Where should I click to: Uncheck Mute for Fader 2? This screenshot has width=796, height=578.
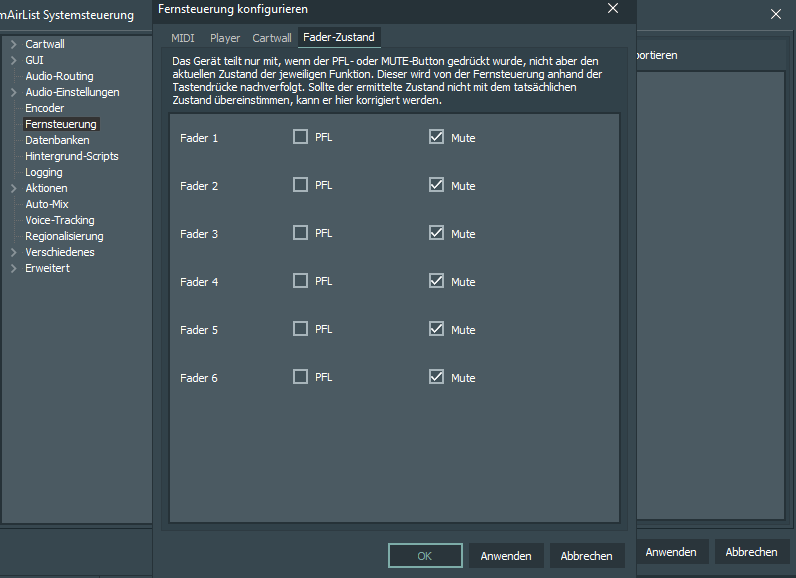[436, 185]
